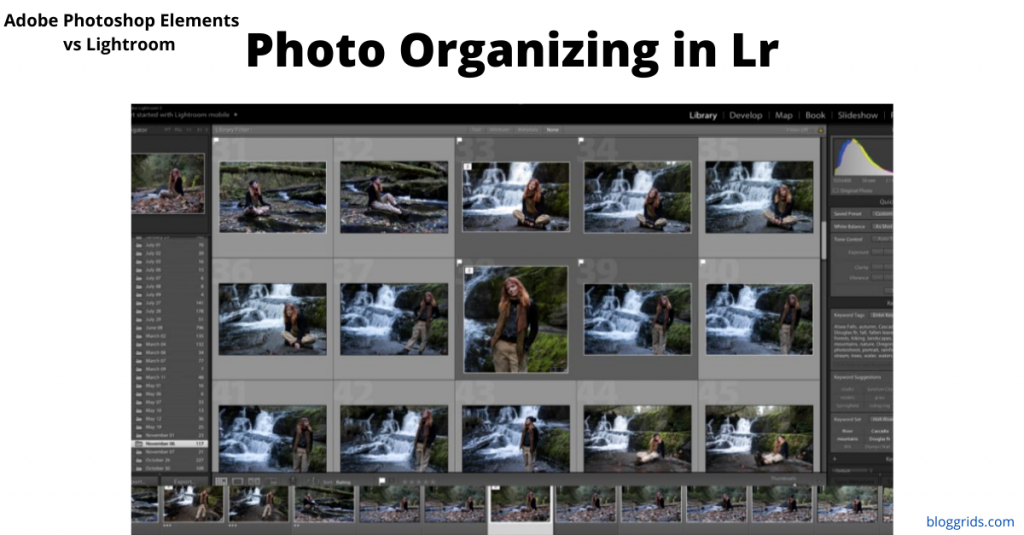Set five-star rating in toolbar
This screenshot has height=535, width=1024.
(431, 482)
